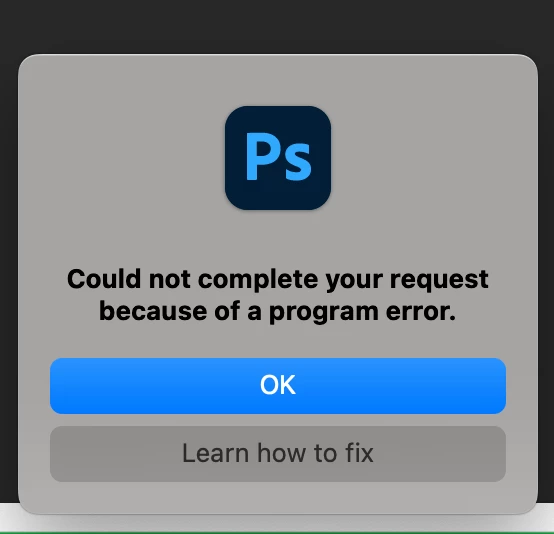
Task: Click the word 'error.' in the dialog text
Action: click(421, 312)
